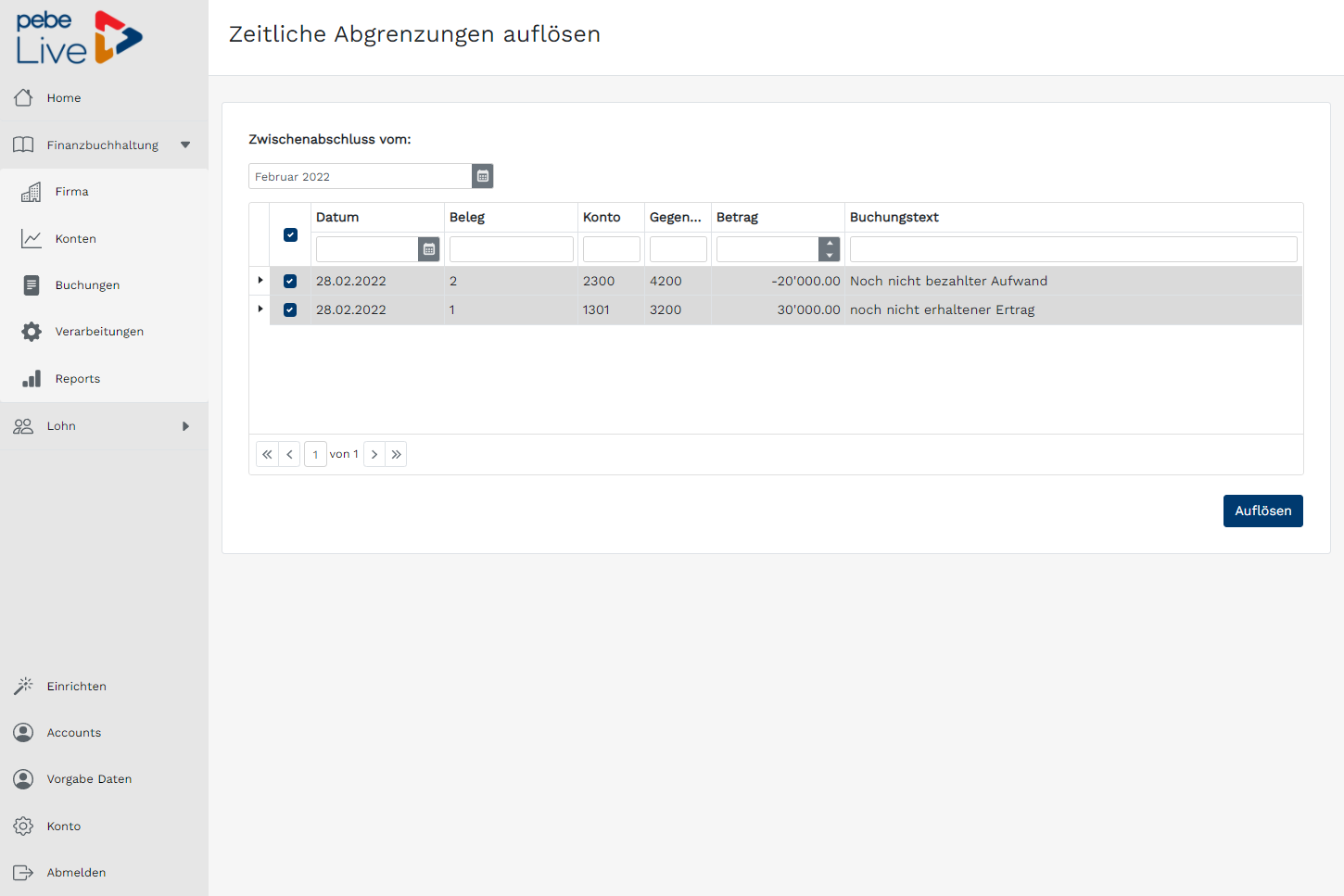Viewport: 1344px width, 896px height.
Task: Open the calendar picker for Zwischenabschluss date
Action: (482, 176)
